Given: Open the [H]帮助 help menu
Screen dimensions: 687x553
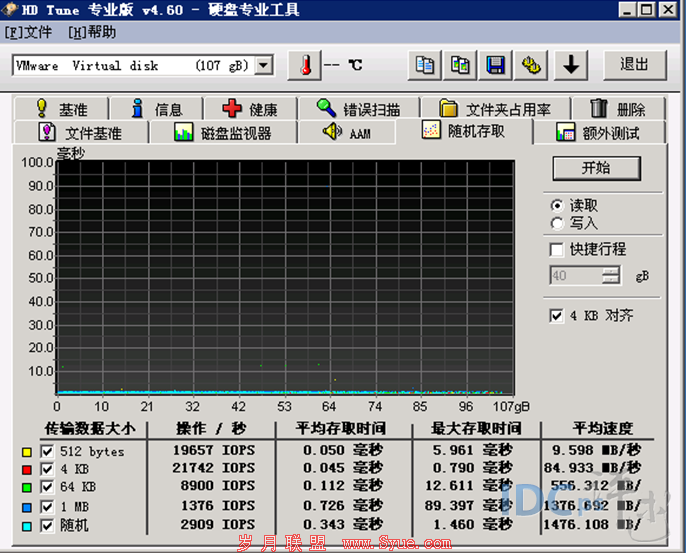Looking at the screenshot, I should pos(92,32).
